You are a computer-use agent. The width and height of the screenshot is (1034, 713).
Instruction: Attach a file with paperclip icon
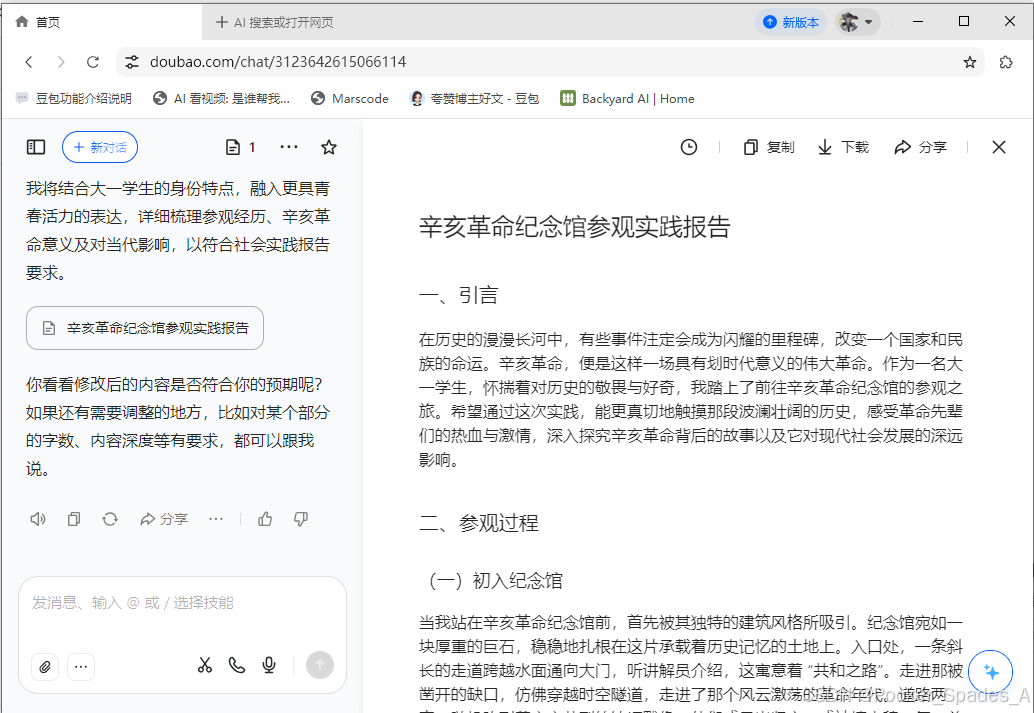(x=45, y=667)
